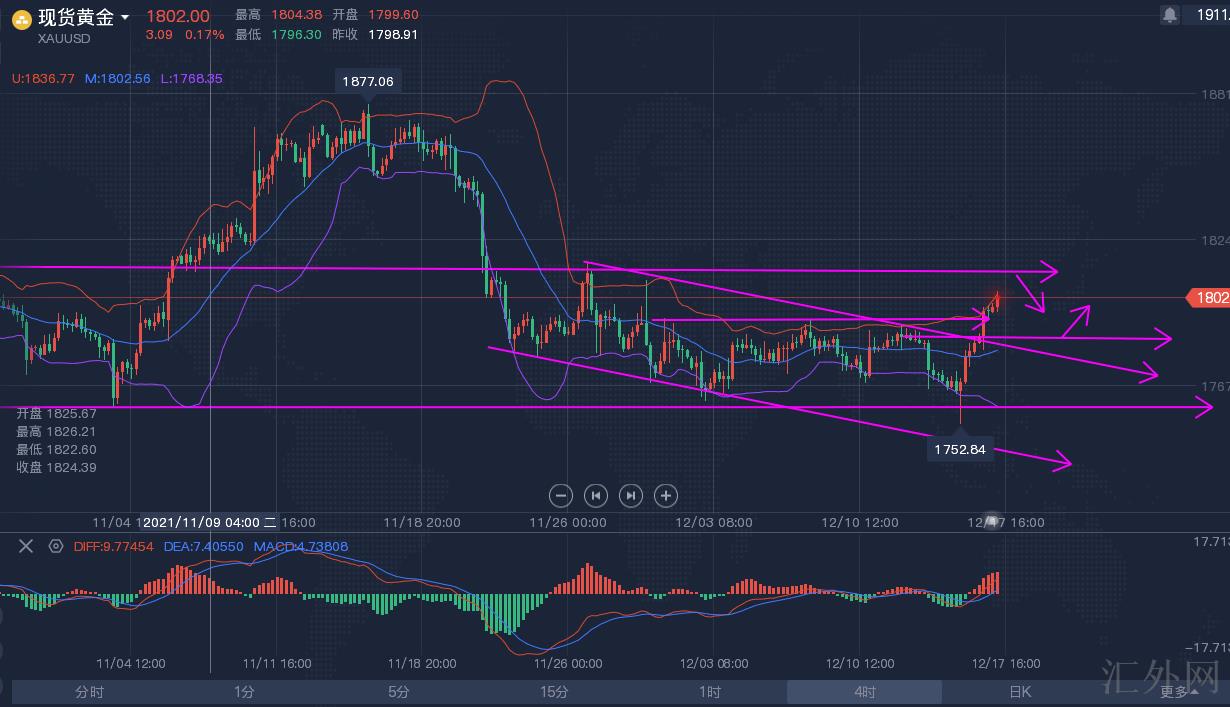Viewport: 1230px width, 707px height.
Task: Jump to next bar with the skip-forward icon
Action: pos(631,495)
